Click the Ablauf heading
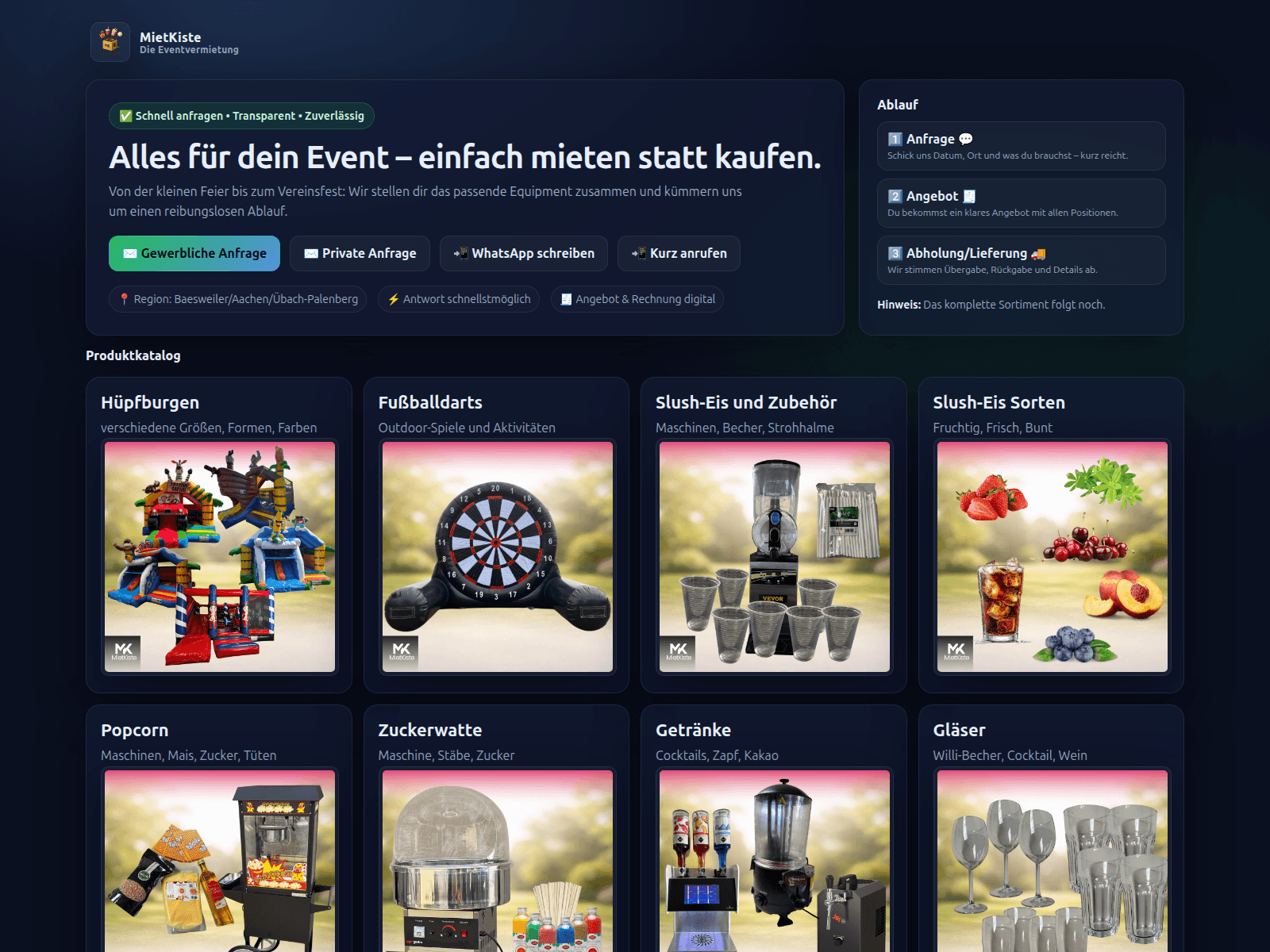Image resolution: width=1270 pixels, height=952 pixels. (x=898, y=105)
